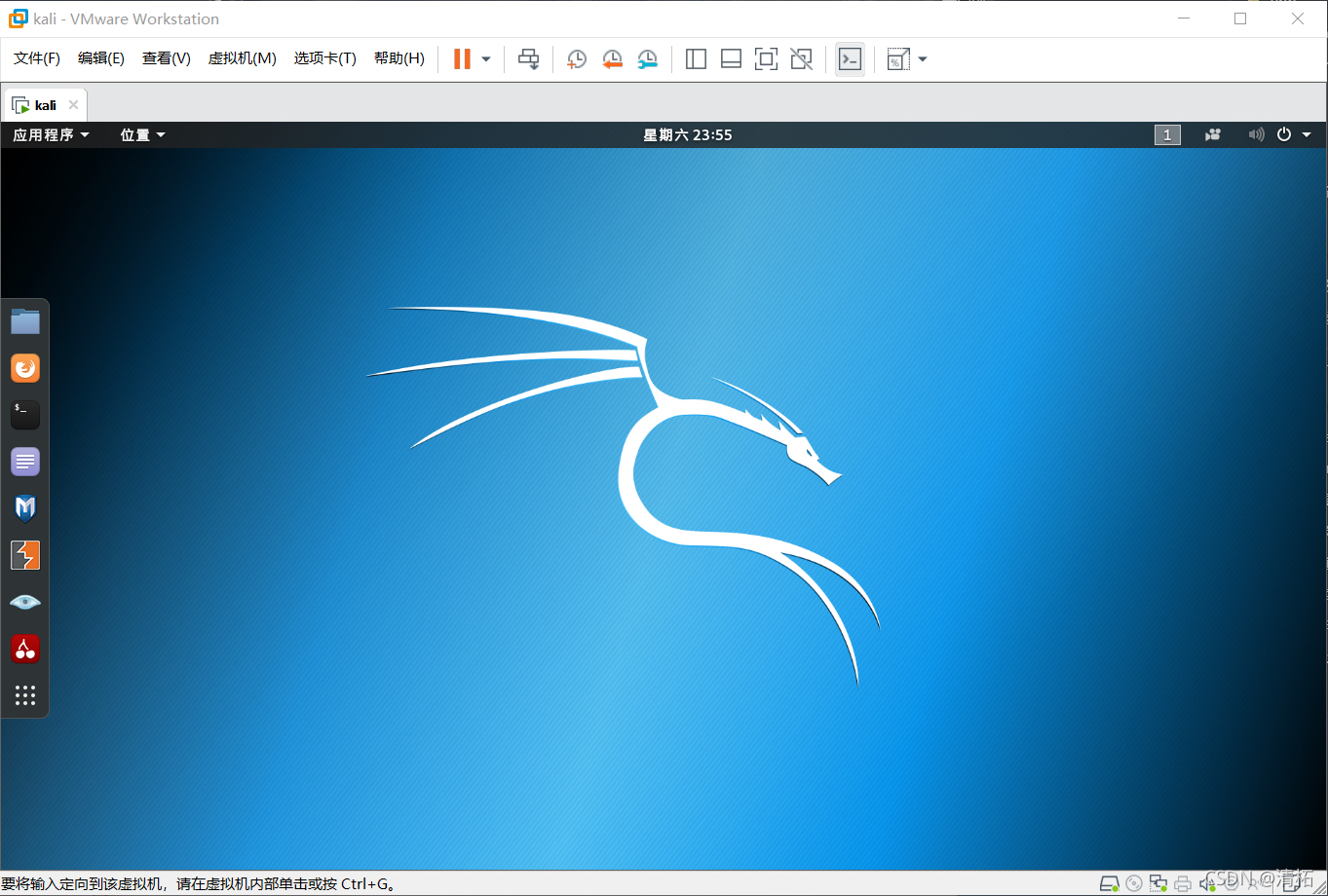Open Files from the Kali dock
The height and width of the screenshot is (896, 1328).
pyautogui.click(x=25, y=321)
